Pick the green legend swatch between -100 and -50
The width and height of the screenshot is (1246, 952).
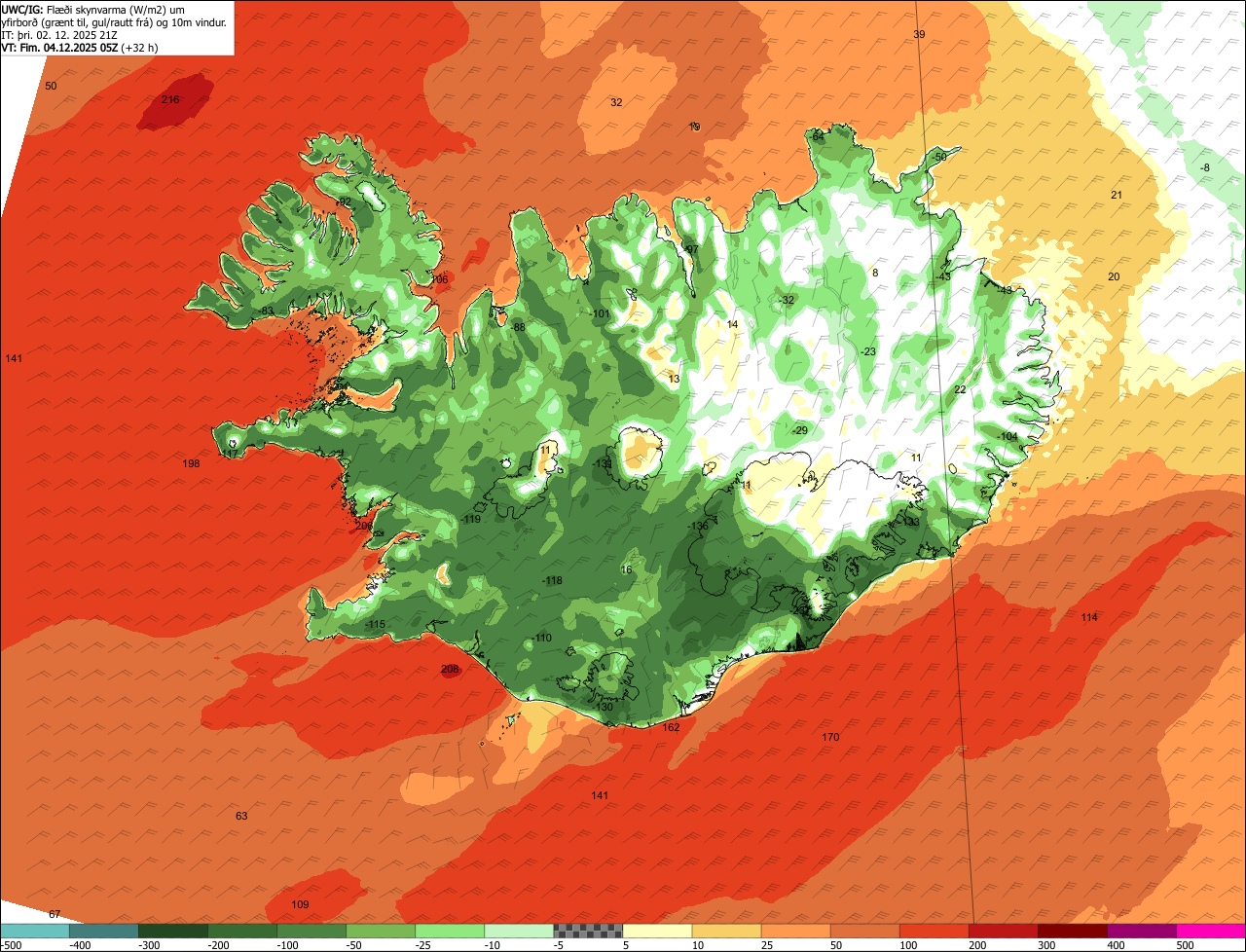tap(311, 931)
